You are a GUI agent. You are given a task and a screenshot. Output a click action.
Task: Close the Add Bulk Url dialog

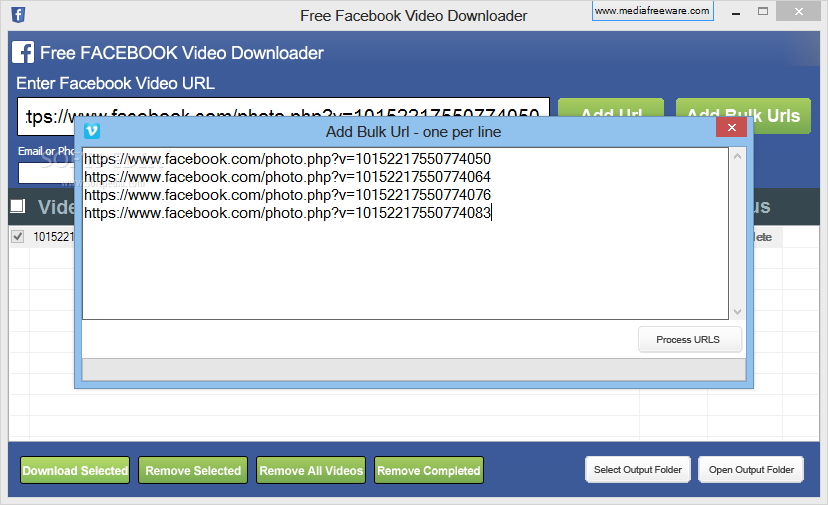tap(731, 127)
